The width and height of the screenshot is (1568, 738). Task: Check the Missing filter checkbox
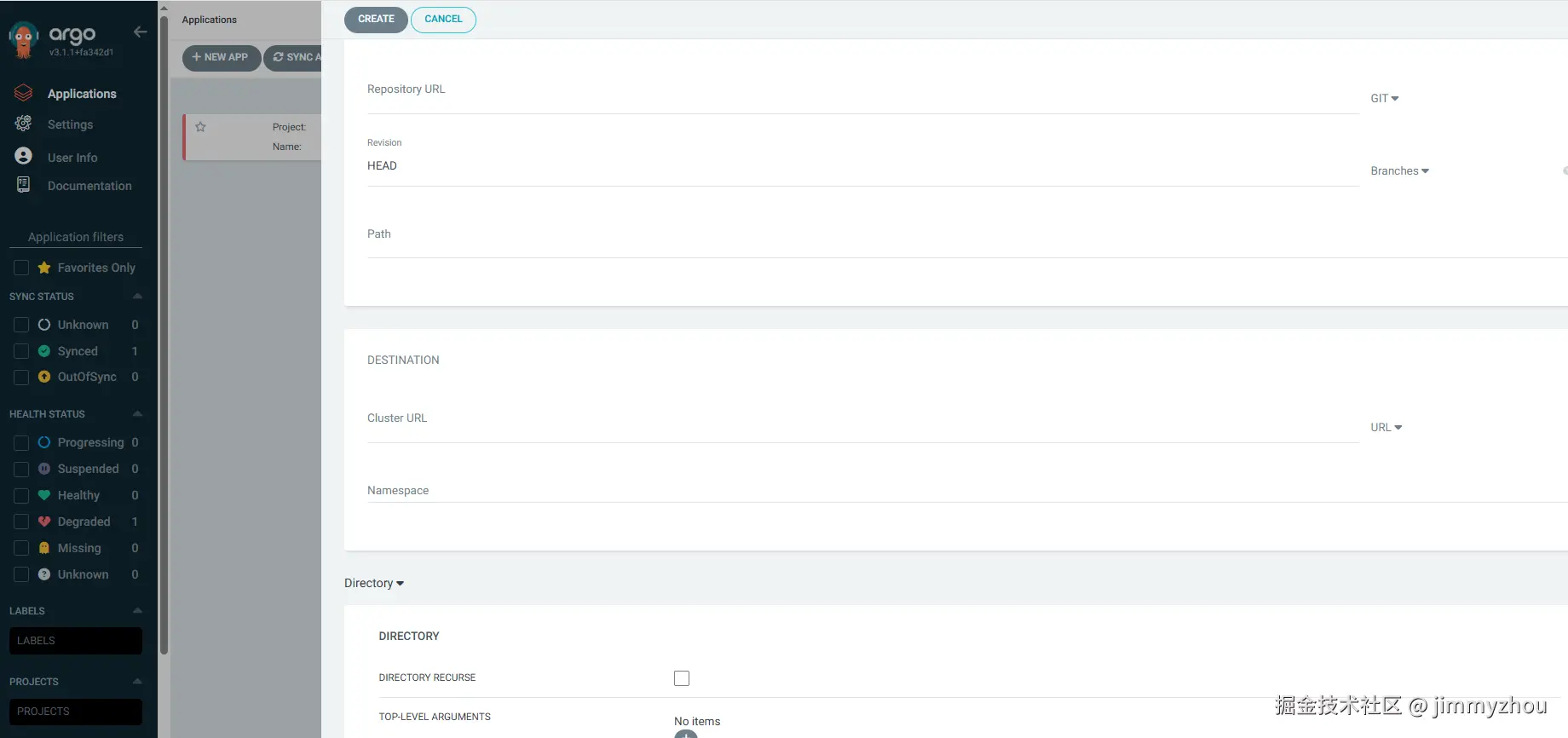pyautogui.click(x=22, y=548)
